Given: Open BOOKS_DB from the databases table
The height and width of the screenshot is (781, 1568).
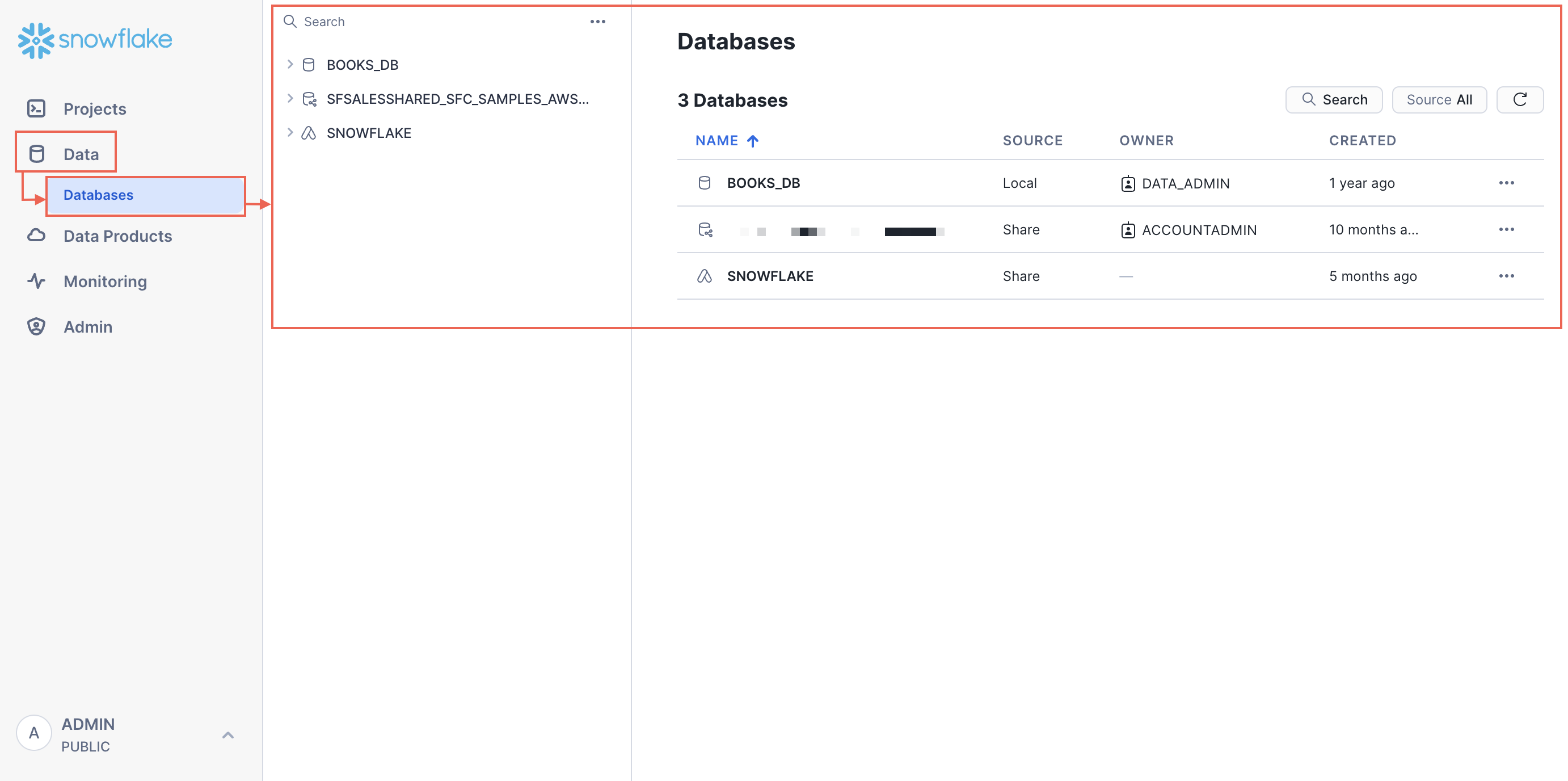Looking at the screenshot, I should coord(764,183).
